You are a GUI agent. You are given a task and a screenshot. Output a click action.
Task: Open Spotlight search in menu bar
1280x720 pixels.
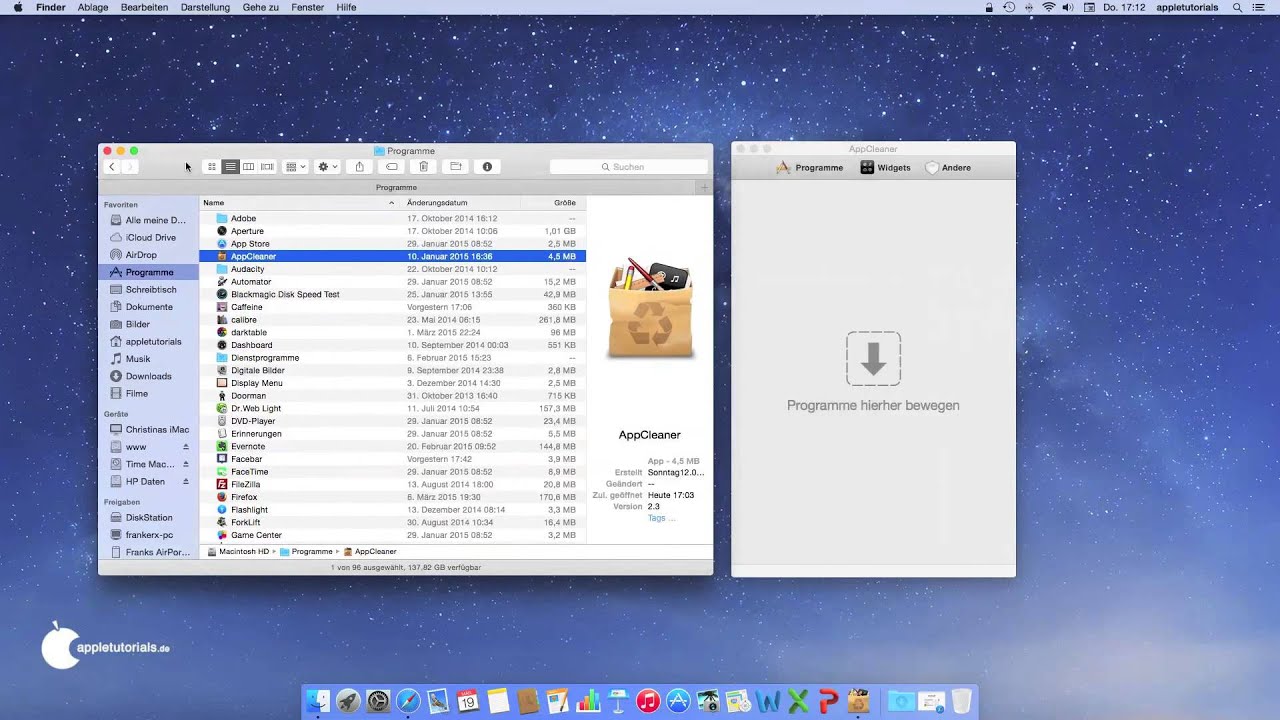(x=1239, y=7)
